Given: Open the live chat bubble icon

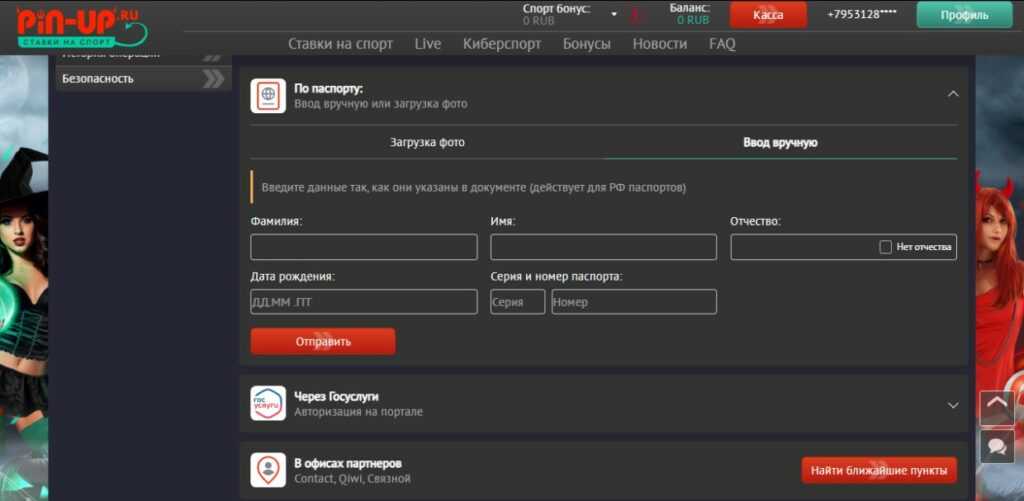Looking at the screenshot, I should click(x=997, y=446).
